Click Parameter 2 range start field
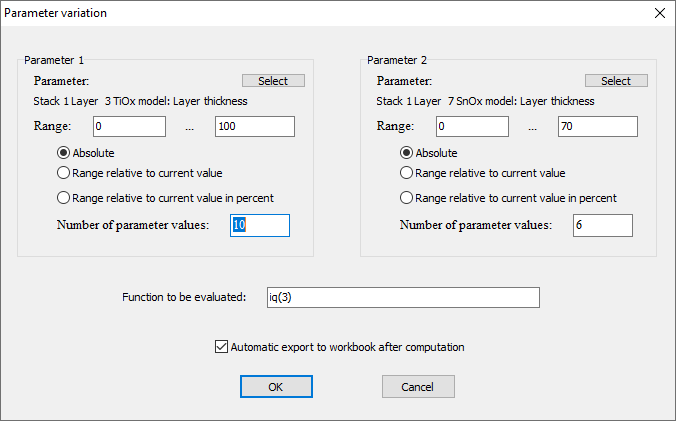This screenshot has width=676, height=421. [472, 126]
